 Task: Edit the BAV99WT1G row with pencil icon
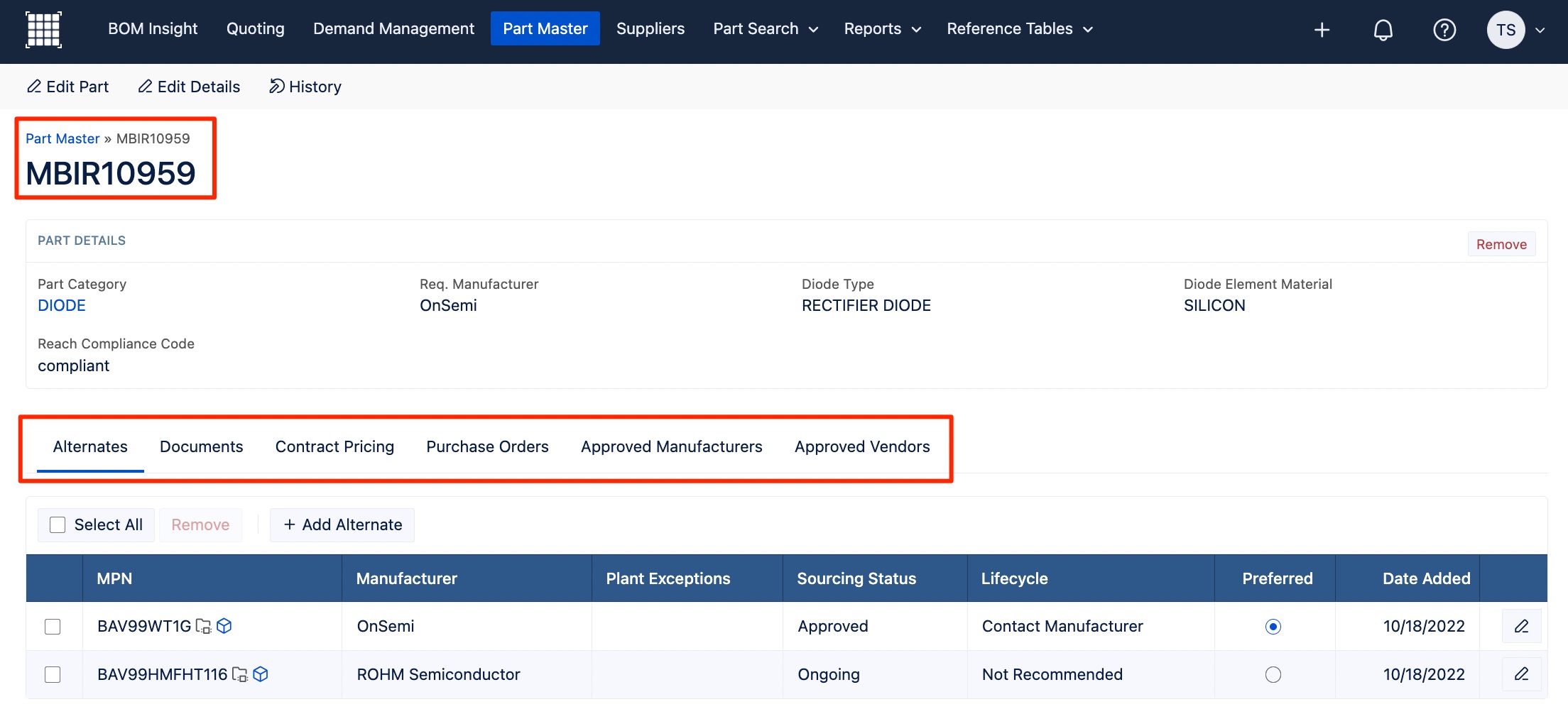tap(1521, 626)
